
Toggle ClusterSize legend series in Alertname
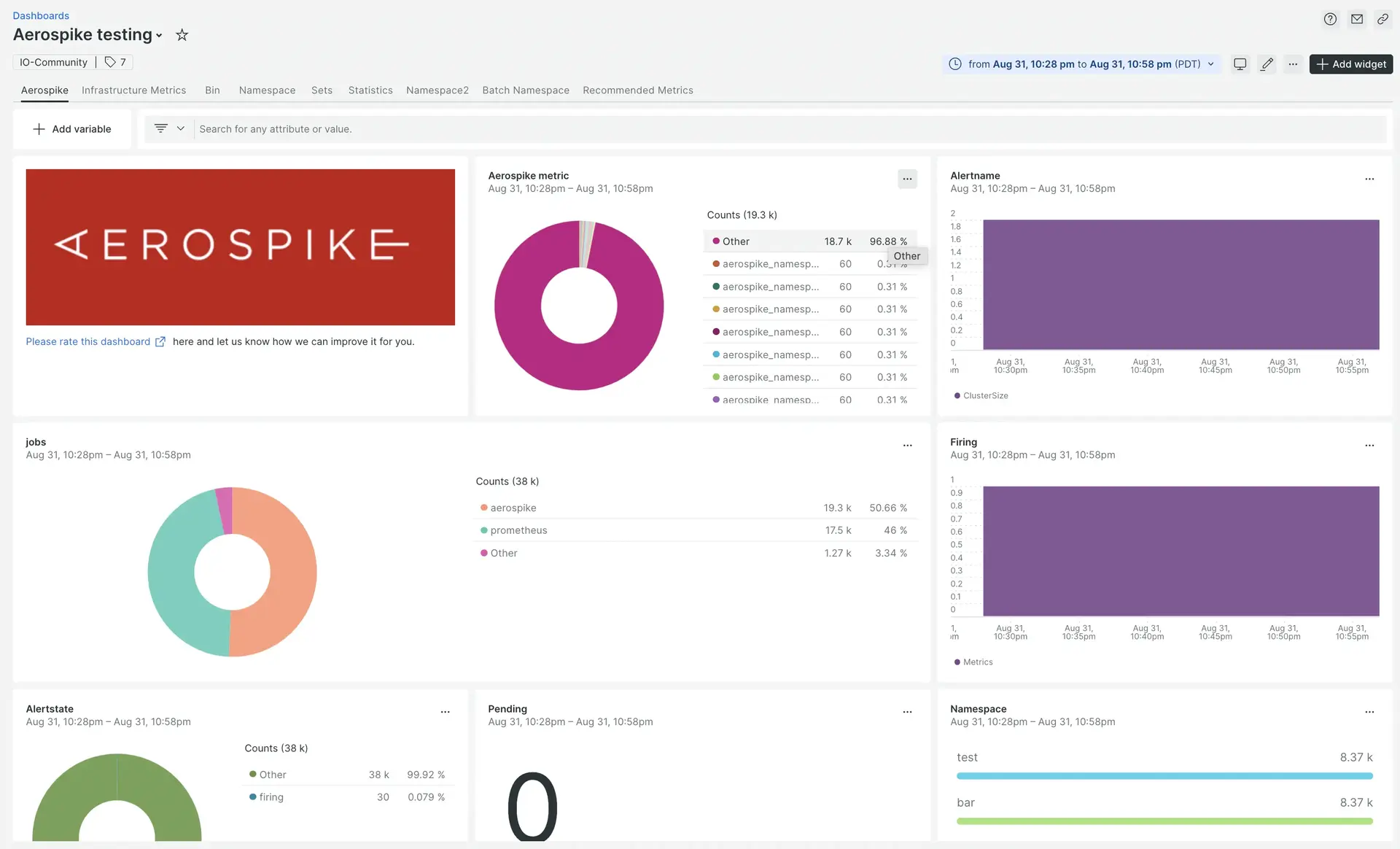coord(985,395)
